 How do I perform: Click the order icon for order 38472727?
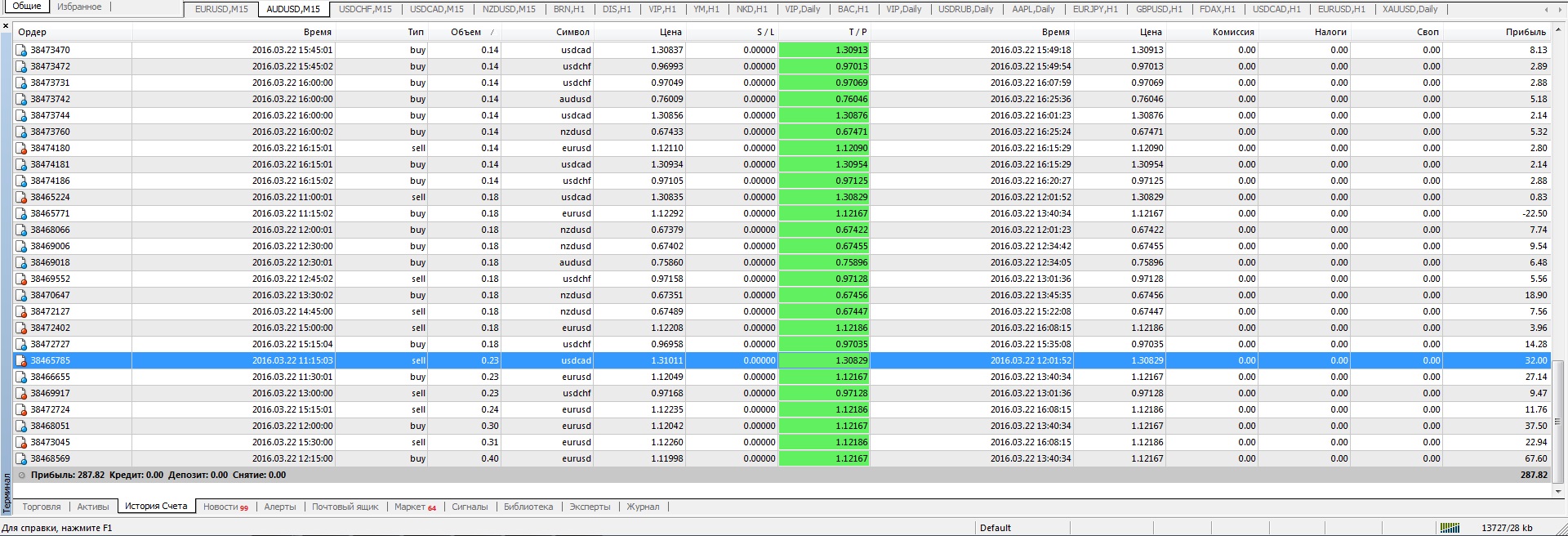(21, 344)
